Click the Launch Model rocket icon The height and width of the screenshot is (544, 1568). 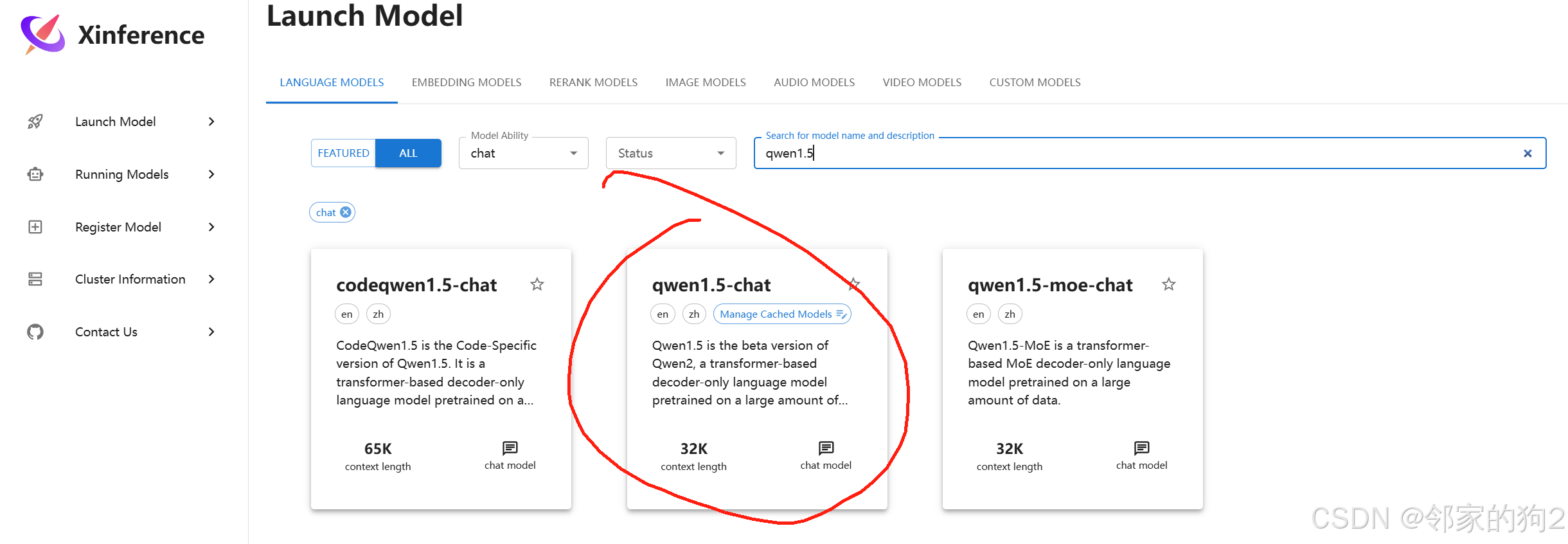[35, 122]
